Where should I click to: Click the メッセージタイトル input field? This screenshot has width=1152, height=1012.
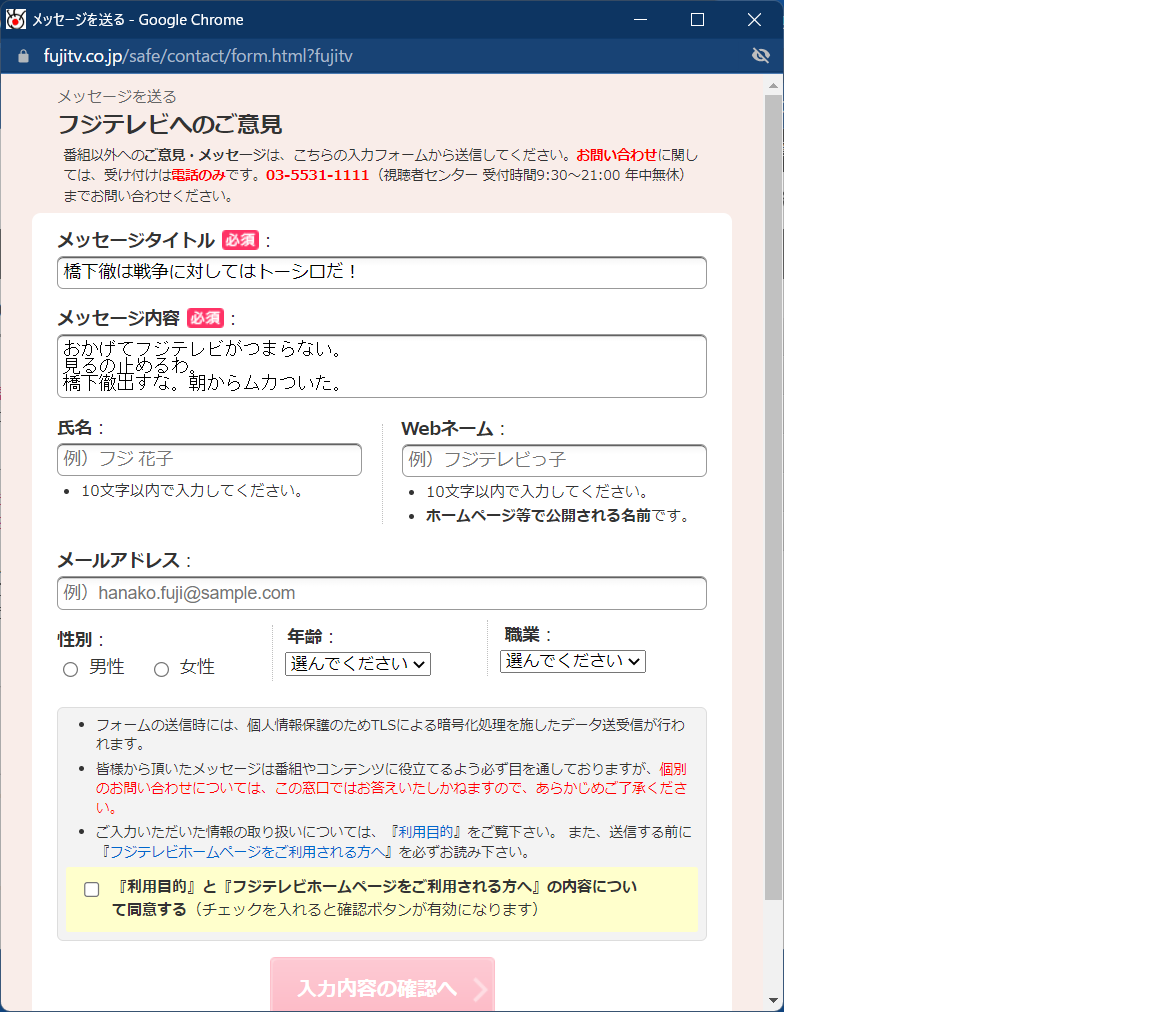(382, 273)
